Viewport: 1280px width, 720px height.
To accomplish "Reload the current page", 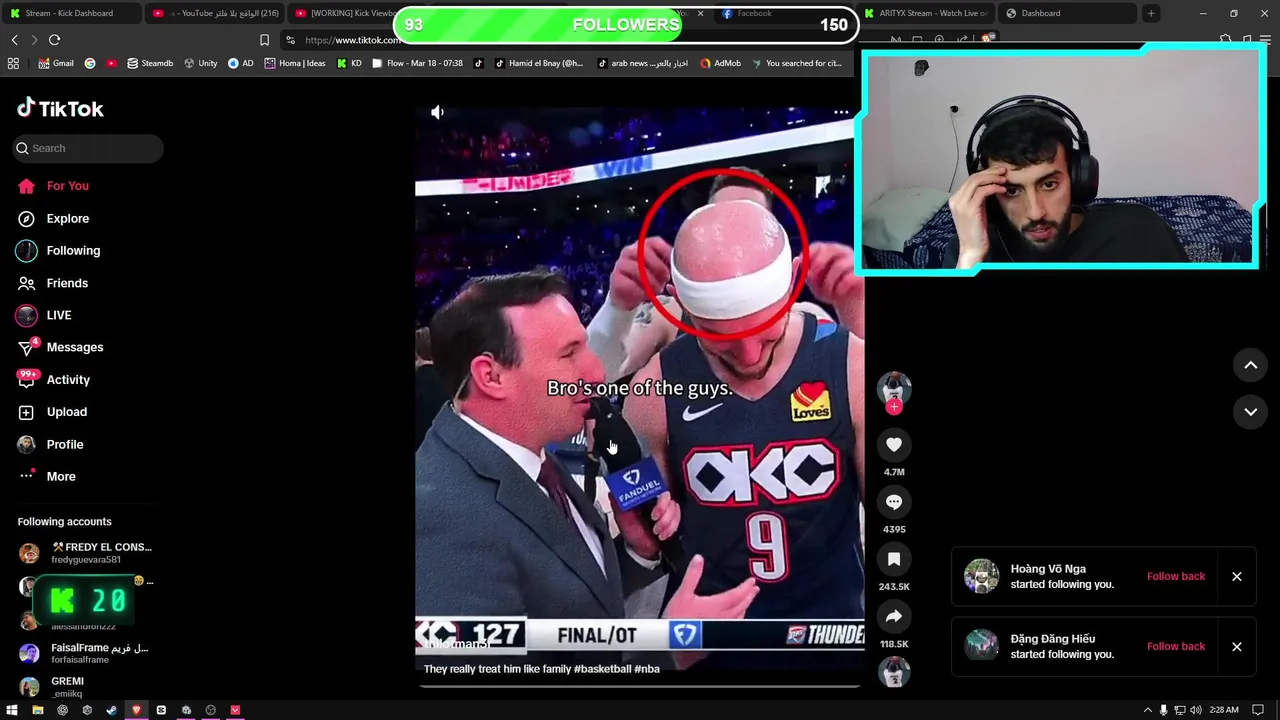I will [54, 40].
